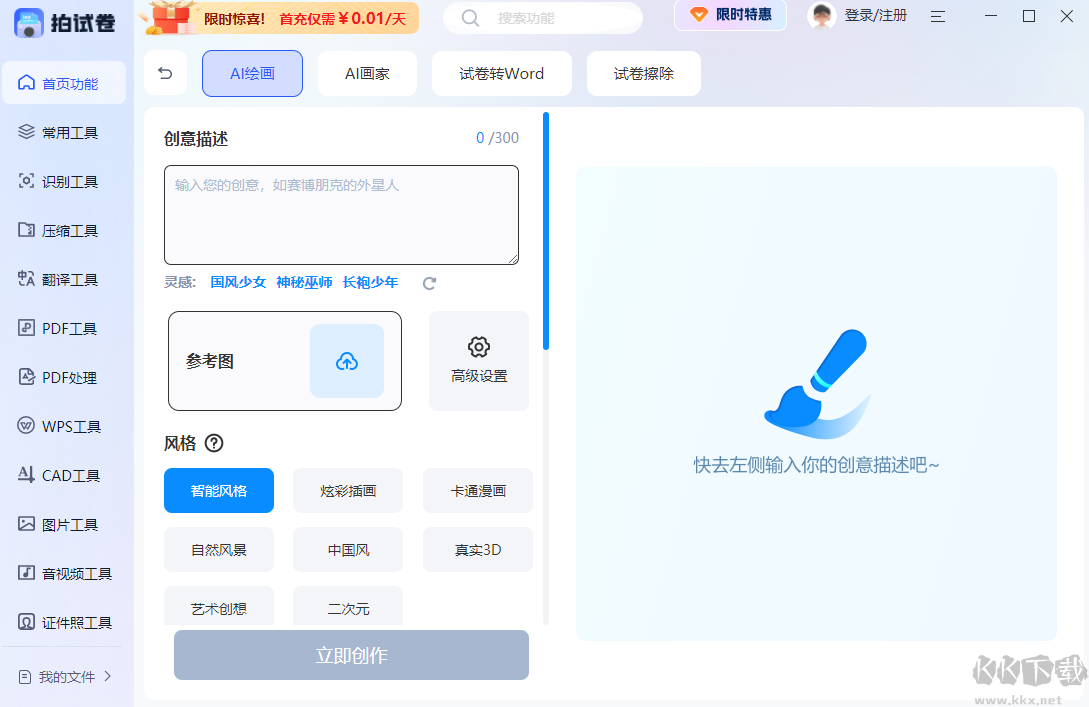Screen dimensions: 1089x707
Task: Use the 国风少女 inspiration link
Action: [239, 282]
